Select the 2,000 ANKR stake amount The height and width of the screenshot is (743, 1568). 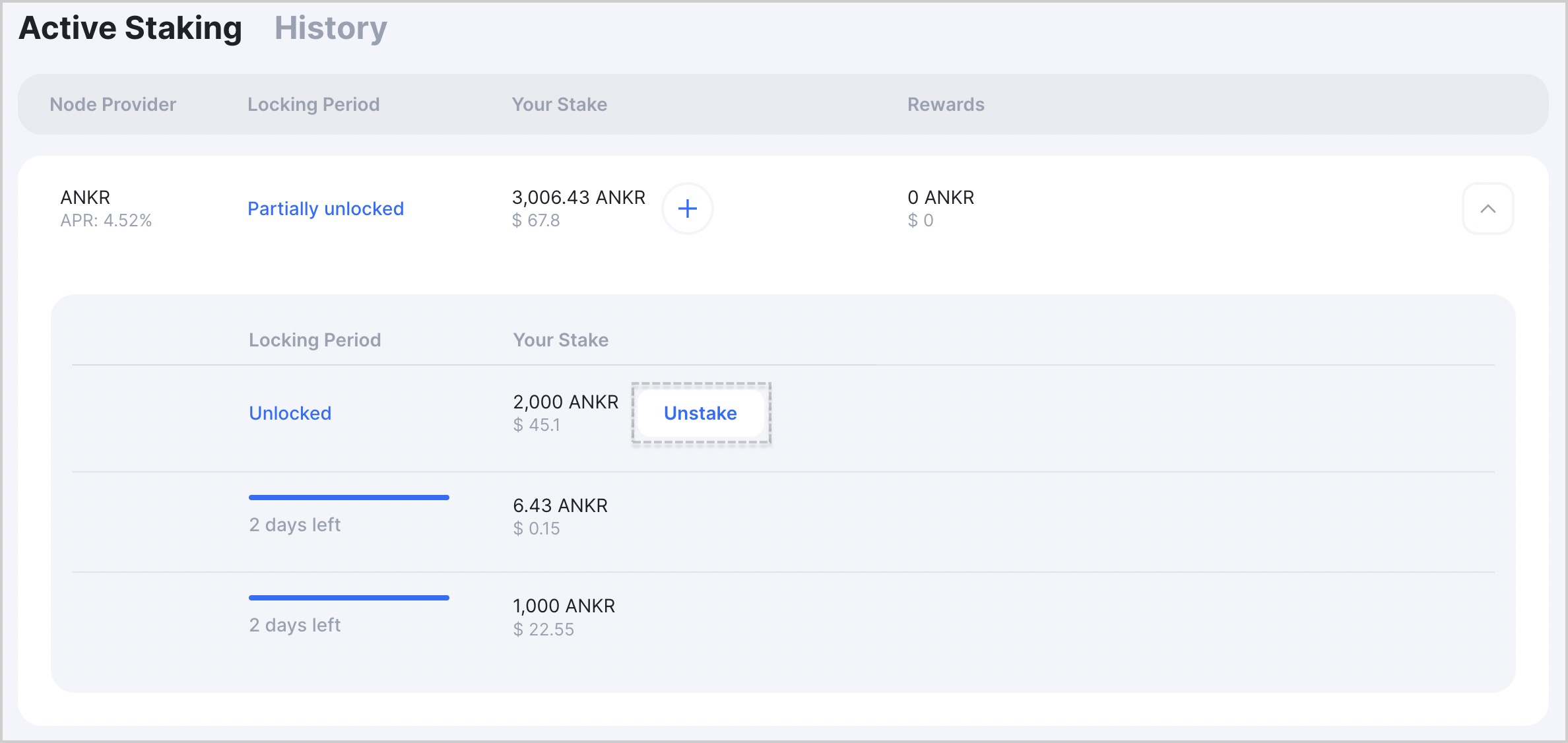pos(566,402)
